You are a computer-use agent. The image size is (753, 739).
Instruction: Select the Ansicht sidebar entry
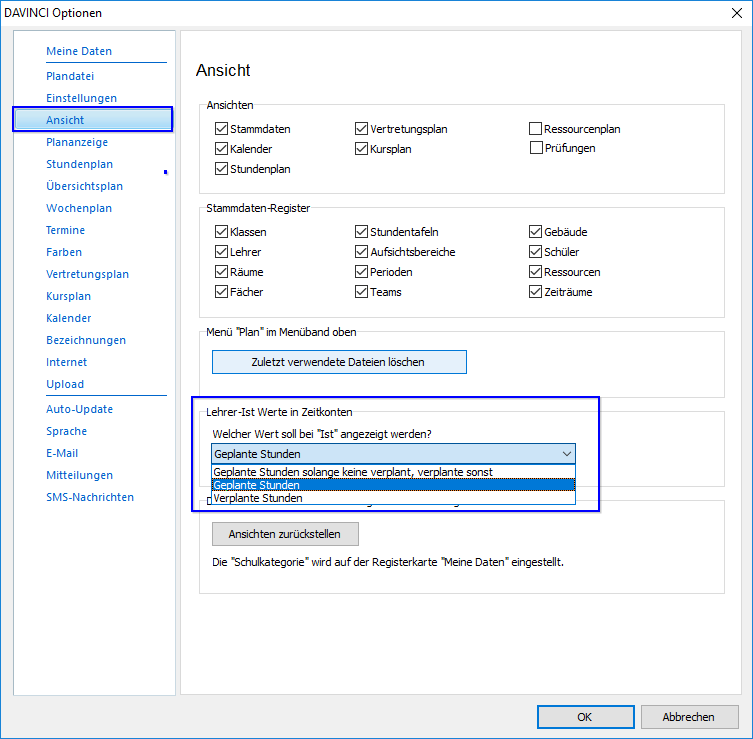click(92, 120)
